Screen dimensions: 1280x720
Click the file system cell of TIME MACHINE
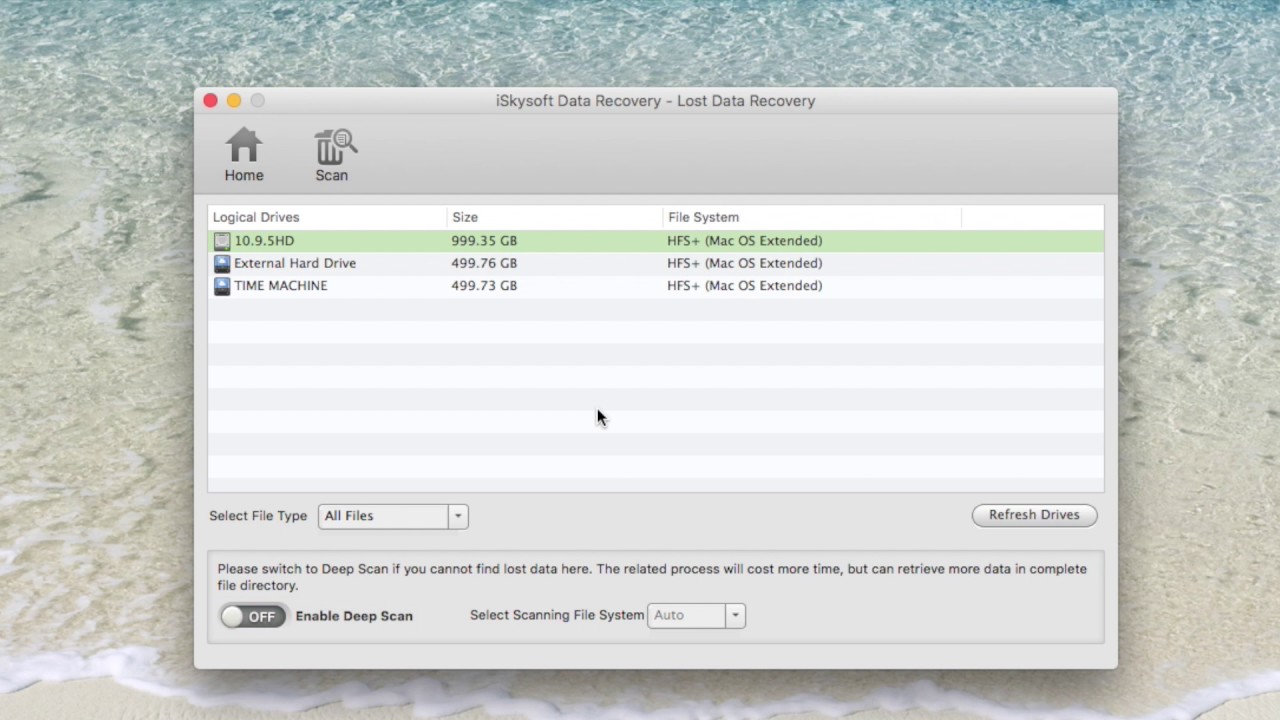(x=745, y=286)
